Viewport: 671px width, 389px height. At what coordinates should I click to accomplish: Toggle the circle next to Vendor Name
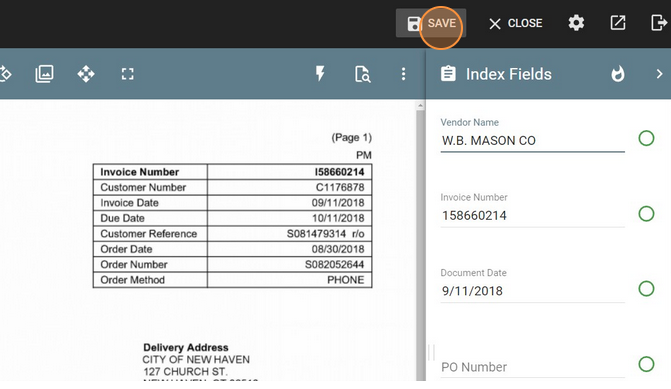coord(646,138)
